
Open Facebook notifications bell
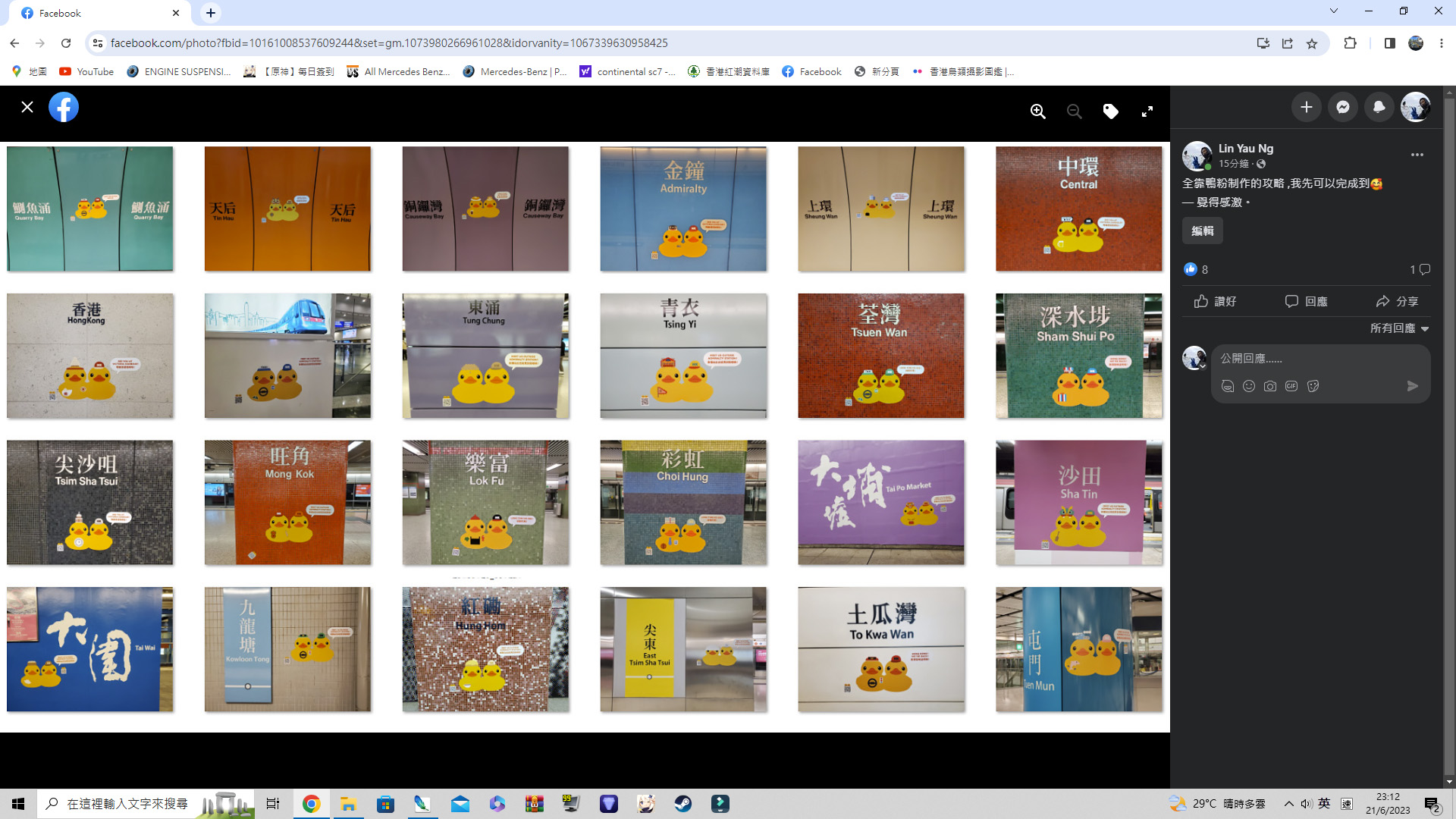1379,107
